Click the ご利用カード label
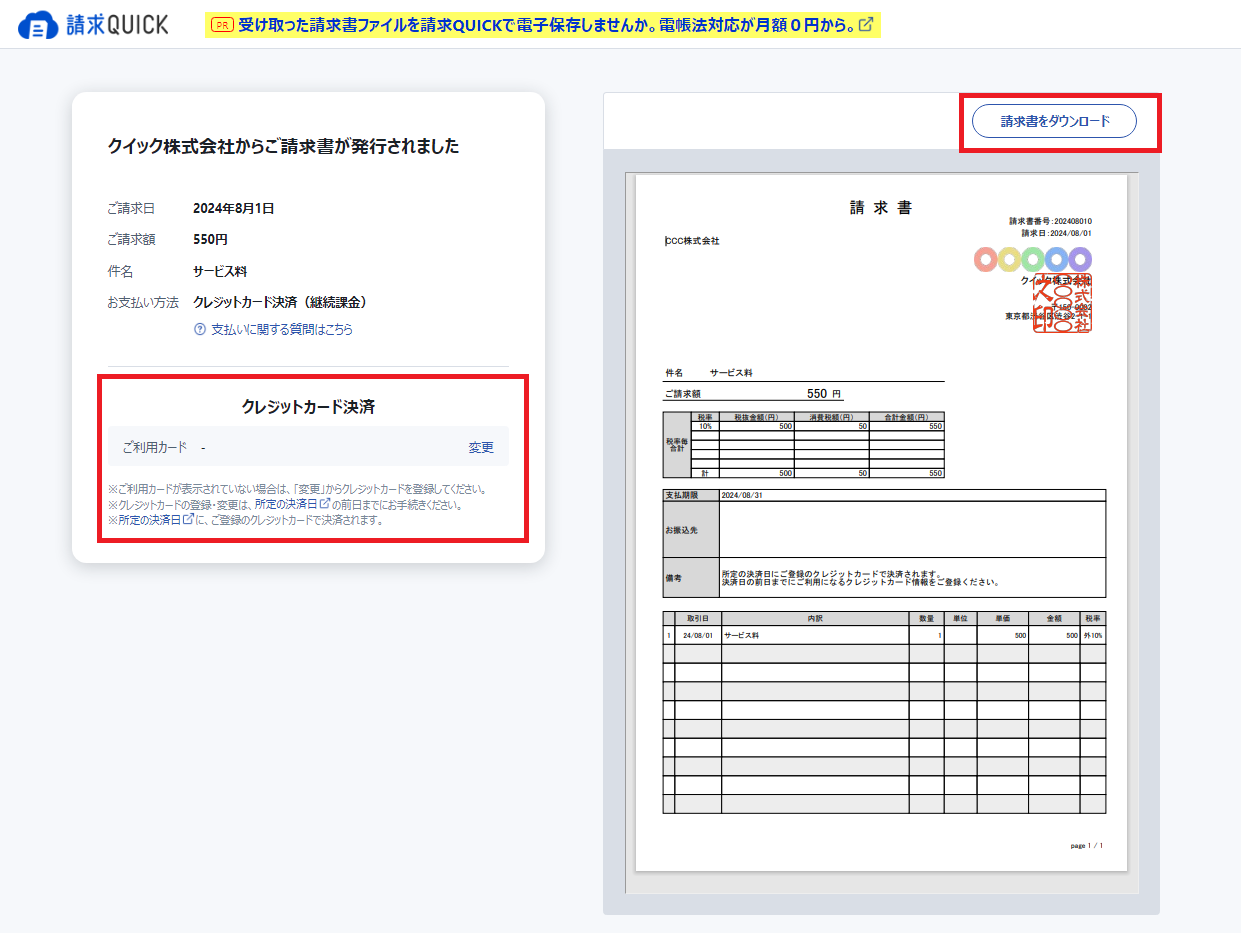Screen dimensions: 1241x933 point(155,447)
